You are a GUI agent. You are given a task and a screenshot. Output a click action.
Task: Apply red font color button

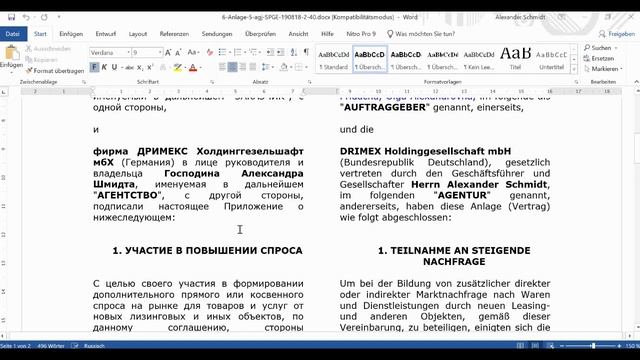[193, 67]
